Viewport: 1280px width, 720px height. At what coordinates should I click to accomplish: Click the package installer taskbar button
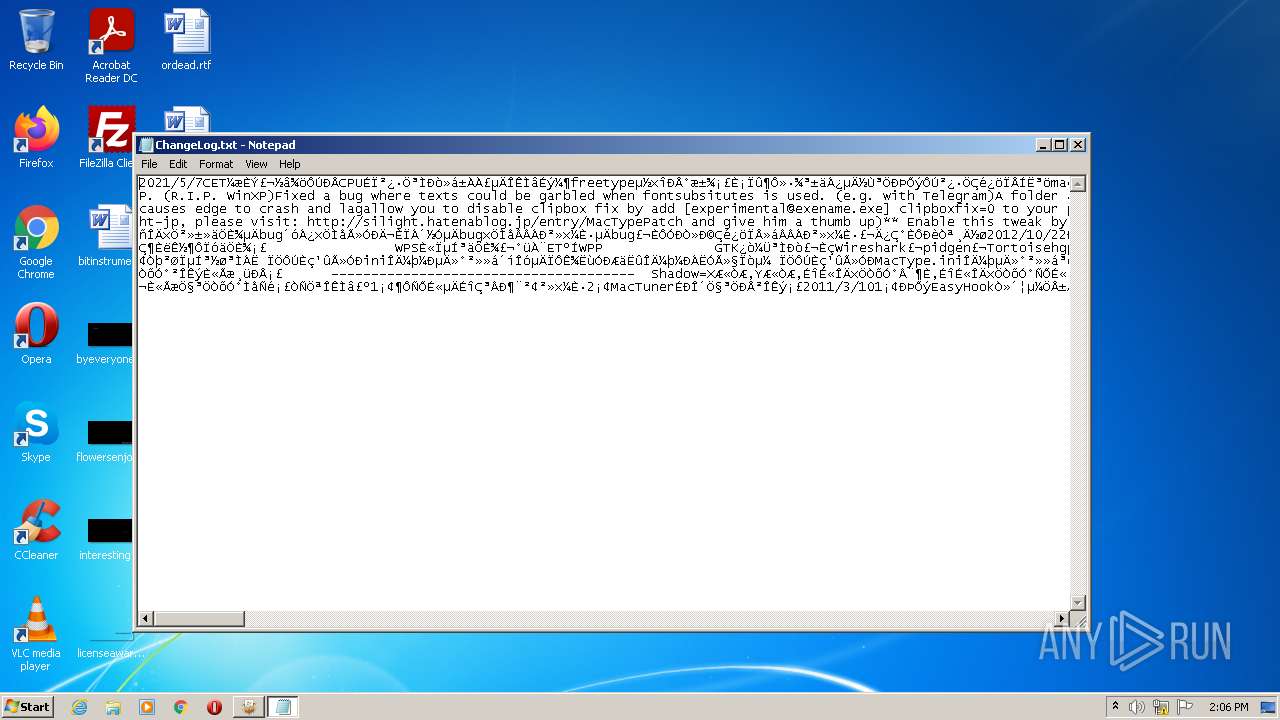pyautogui.click(x=248, y=707)
